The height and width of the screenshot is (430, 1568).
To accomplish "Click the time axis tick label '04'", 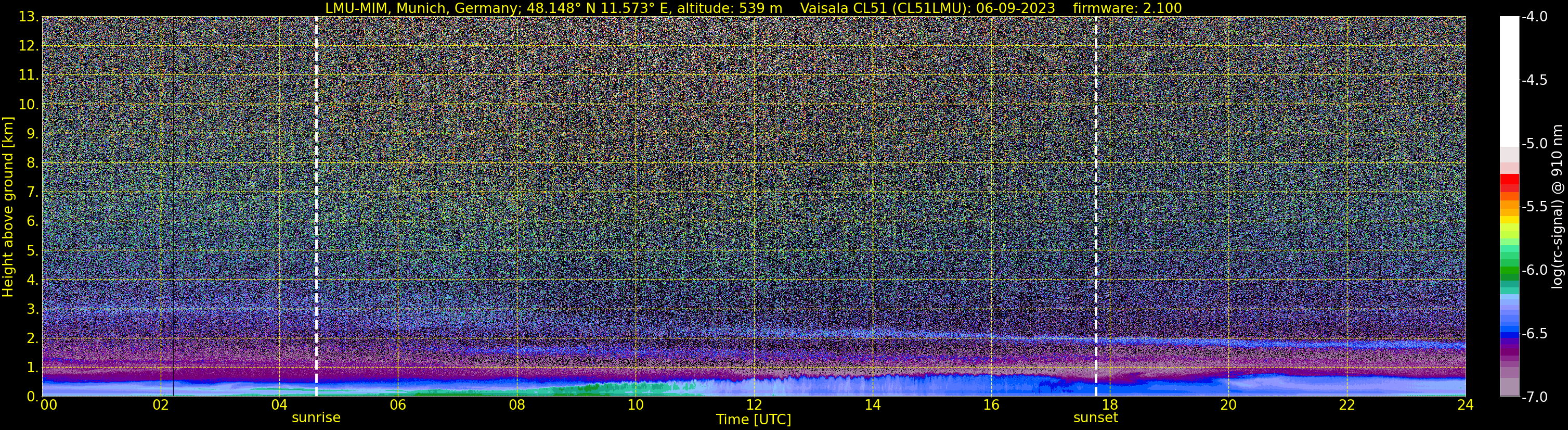I will pyautogui.click(x=279, y=405).
